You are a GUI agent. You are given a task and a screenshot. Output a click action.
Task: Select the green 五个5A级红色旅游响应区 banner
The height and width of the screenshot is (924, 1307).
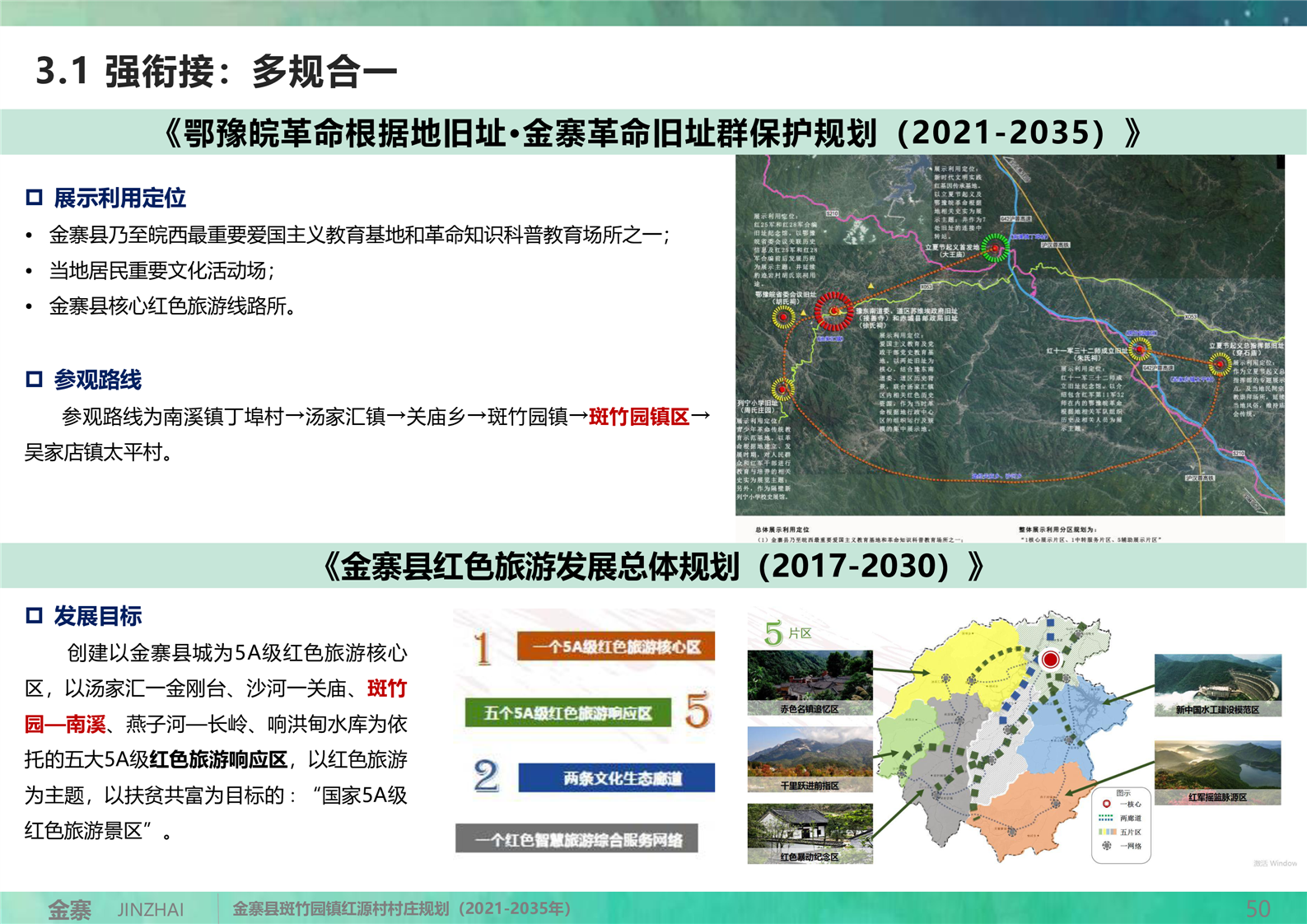point(567,713)
